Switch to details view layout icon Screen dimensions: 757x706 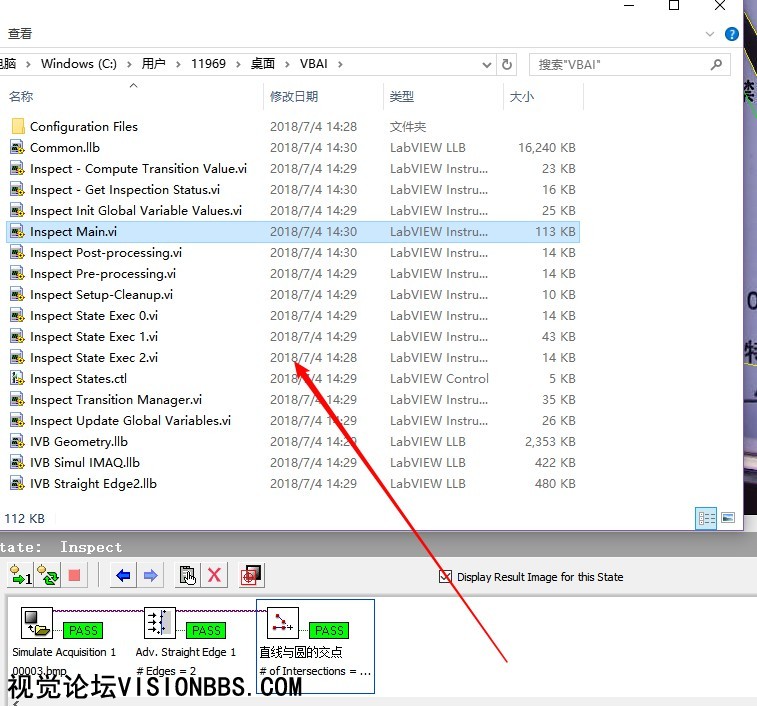(x=706, y=519)
